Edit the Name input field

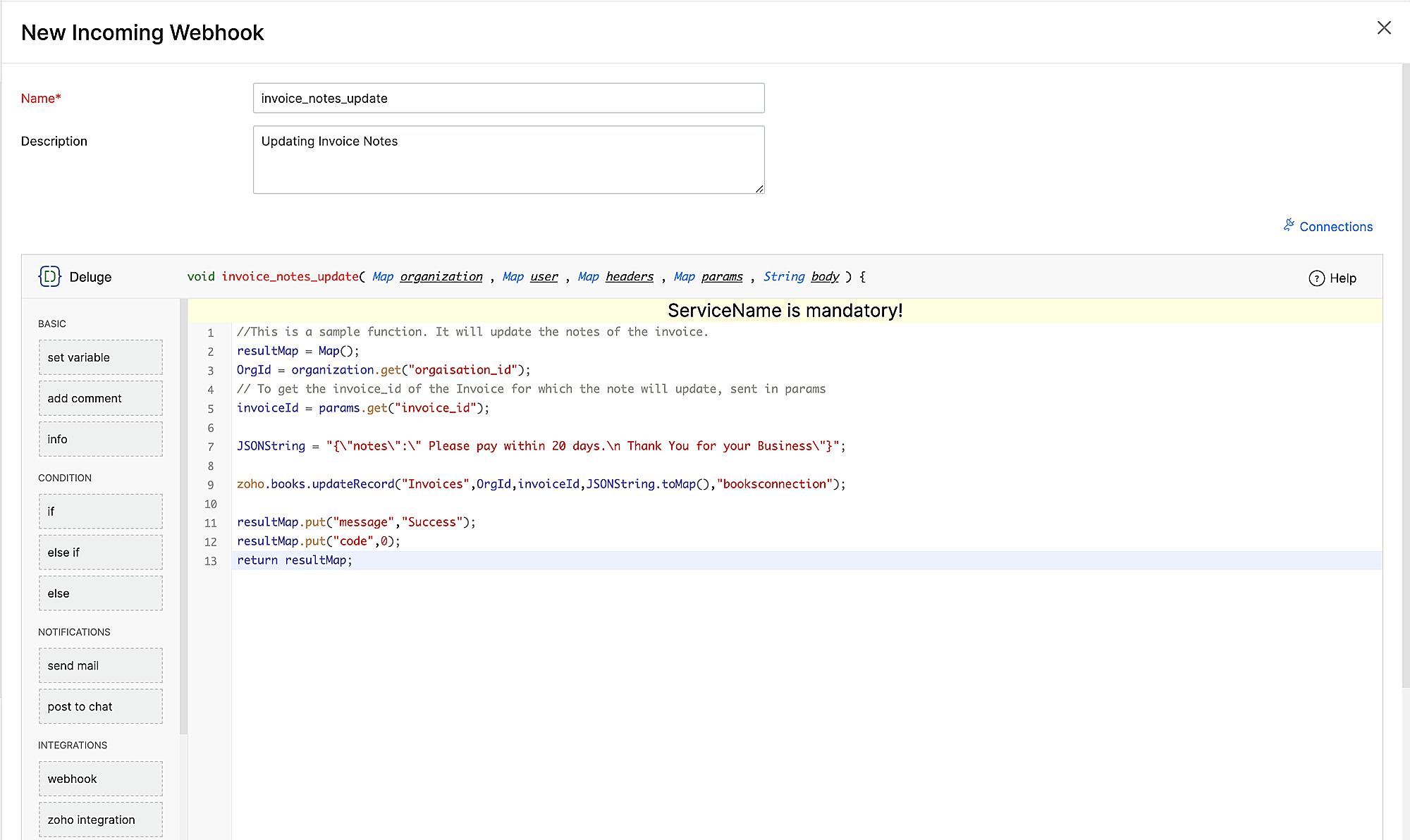coord(510,99)
